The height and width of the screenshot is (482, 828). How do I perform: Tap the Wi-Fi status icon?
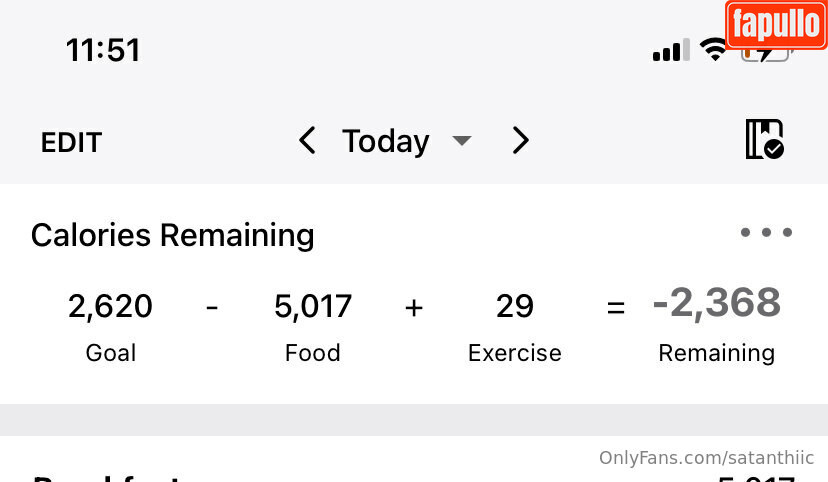coord(713,51)
